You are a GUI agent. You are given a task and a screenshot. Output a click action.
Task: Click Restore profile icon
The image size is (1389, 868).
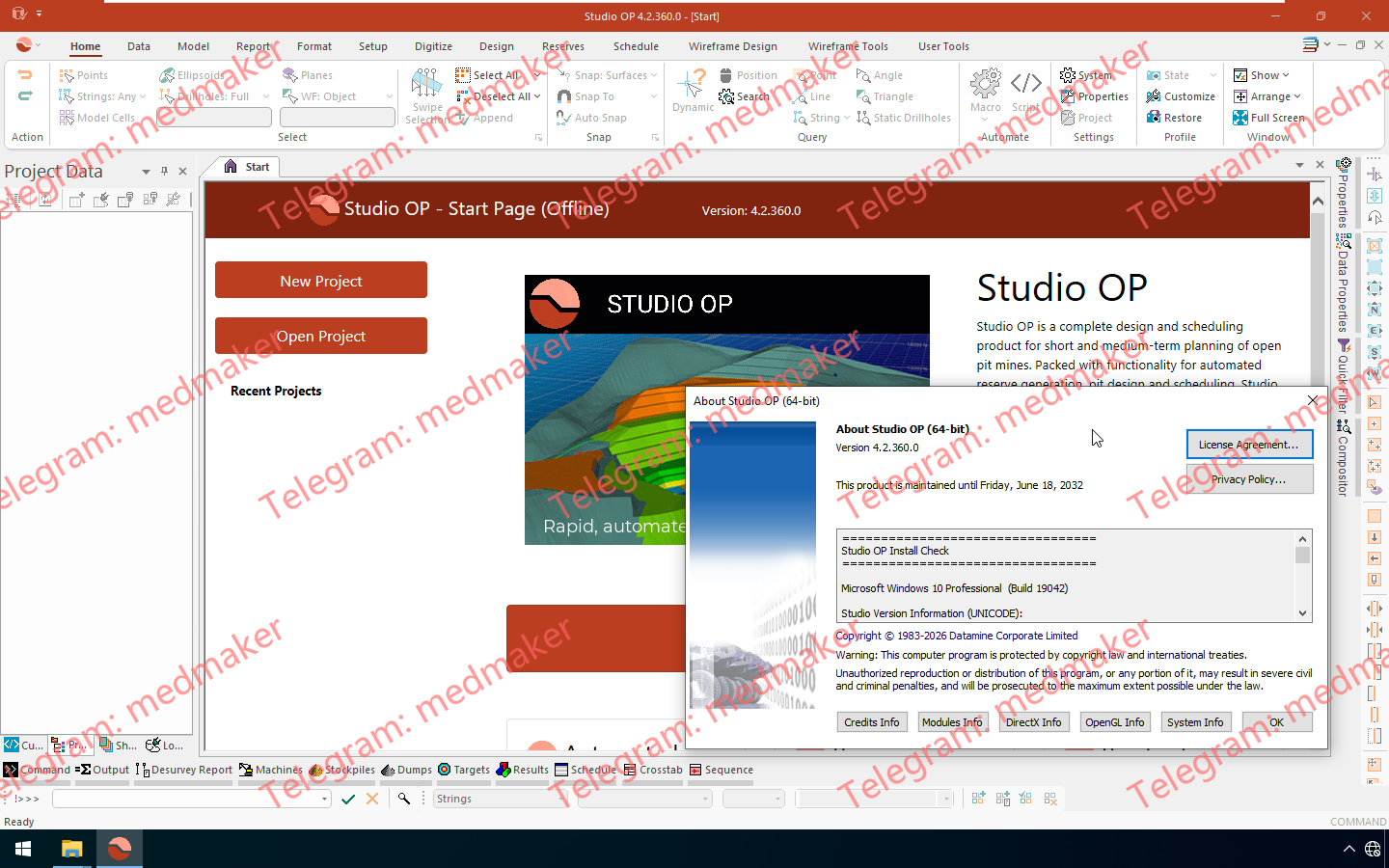pos(1154,118)
